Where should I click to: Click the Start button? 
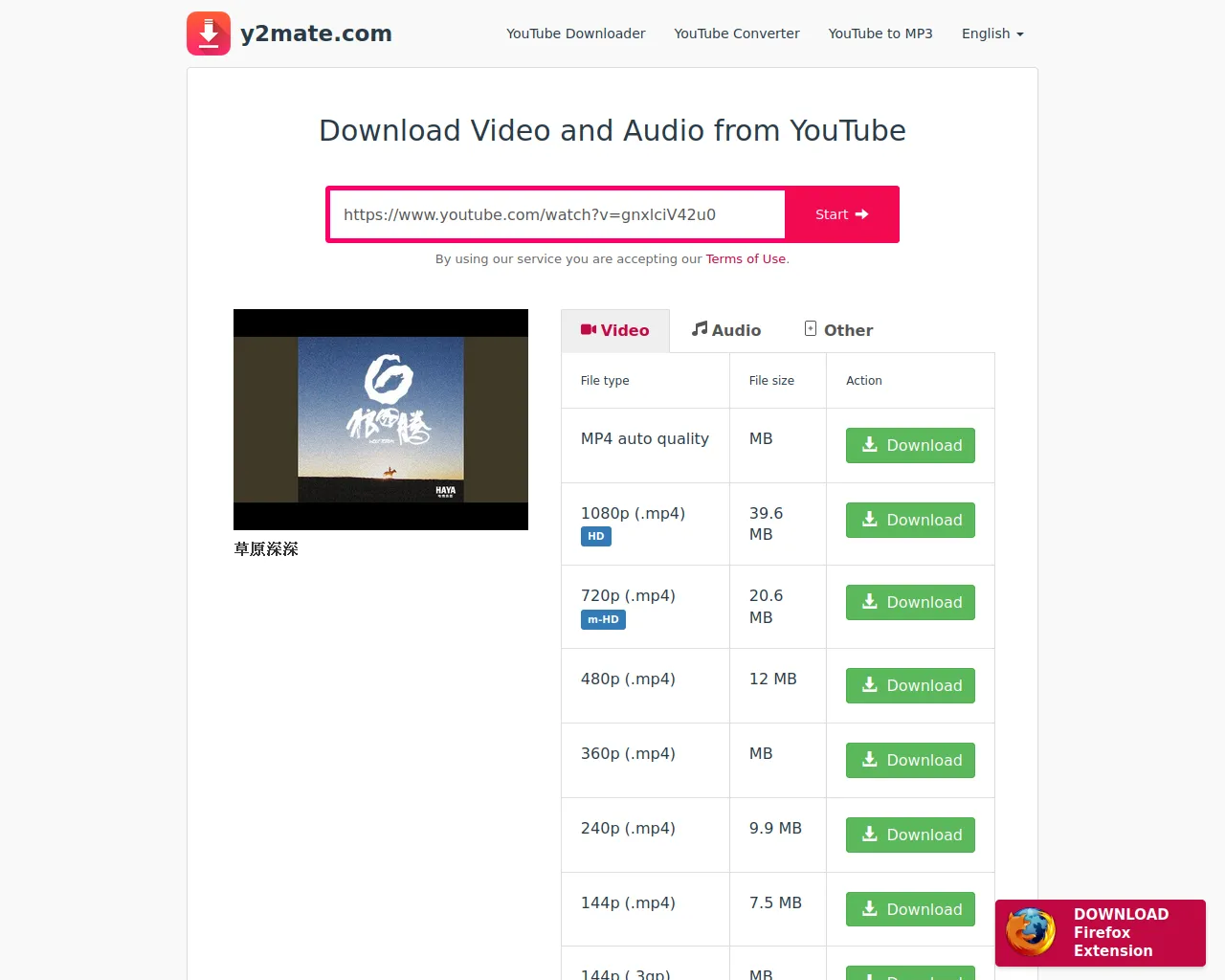[841, 214]
